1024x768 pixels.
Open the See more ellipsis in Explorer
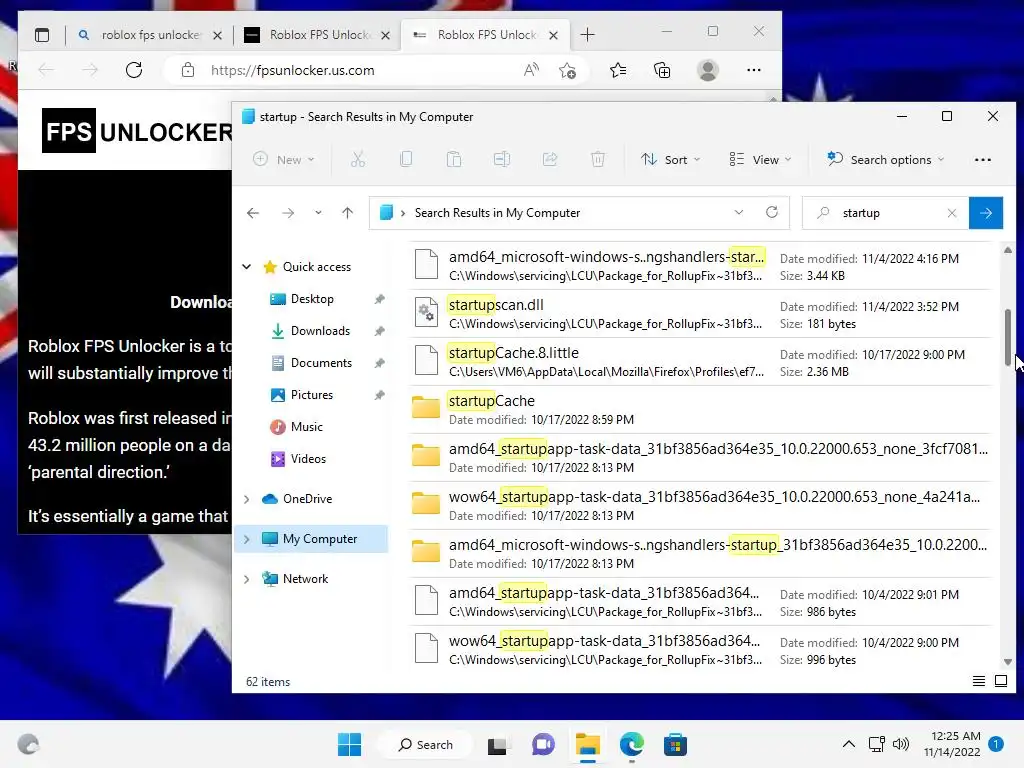(982, 159)
